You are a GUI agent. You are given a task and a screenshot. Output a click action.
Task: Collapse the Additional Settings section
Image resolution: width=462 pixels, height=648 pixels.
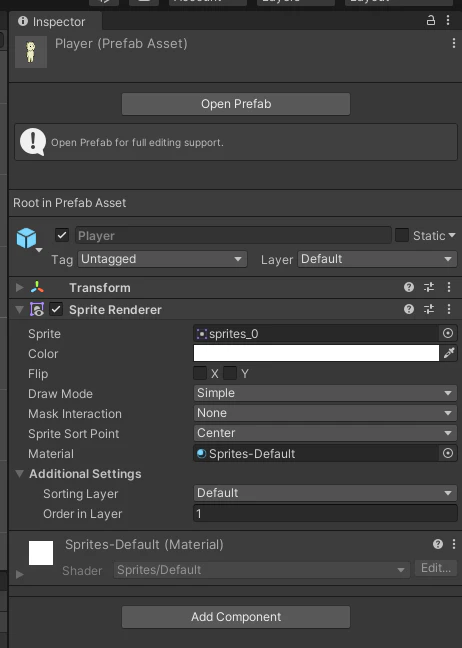tap(19, 474)
